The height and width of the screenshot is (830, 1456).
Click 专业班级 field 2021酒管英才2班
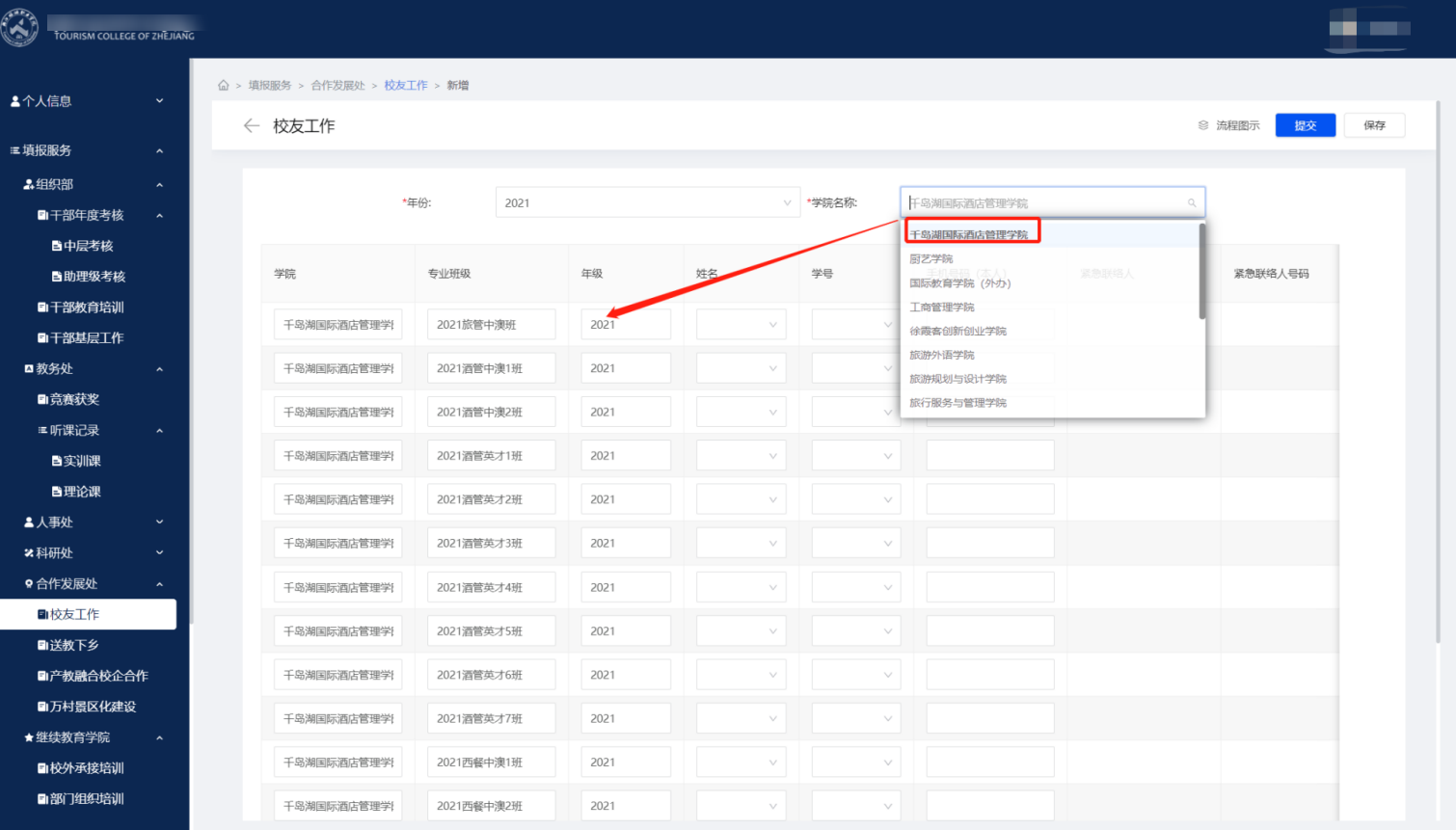(492, 499)
